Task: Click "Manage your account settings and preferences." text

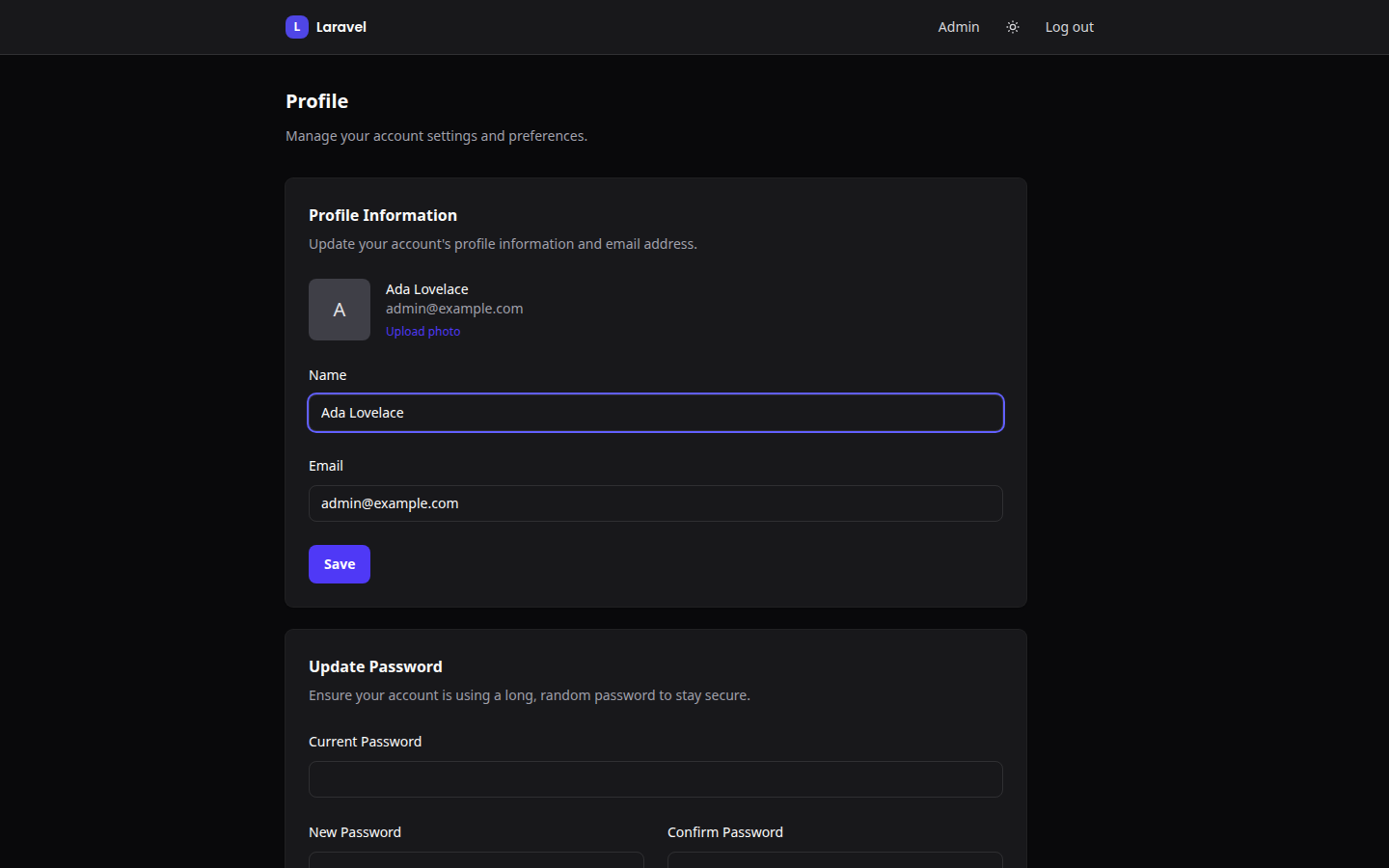Action: point(437,136)
